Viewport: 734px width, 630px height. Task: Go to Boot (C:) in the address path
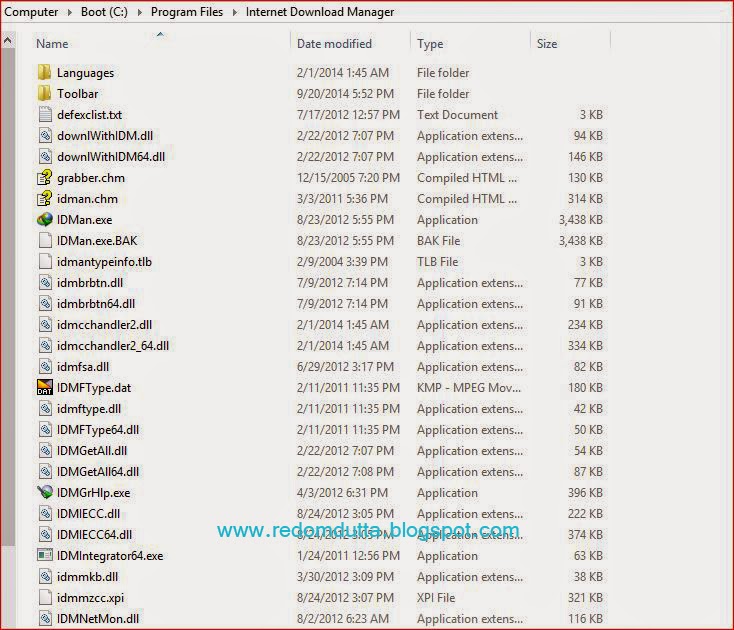[x=104, y=12]
